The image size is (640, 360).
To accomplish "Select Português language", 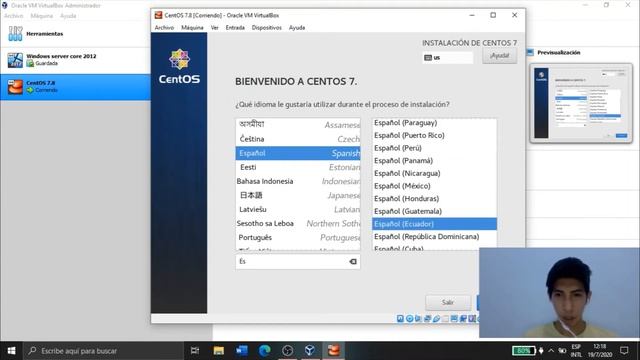I will [298, 238].
